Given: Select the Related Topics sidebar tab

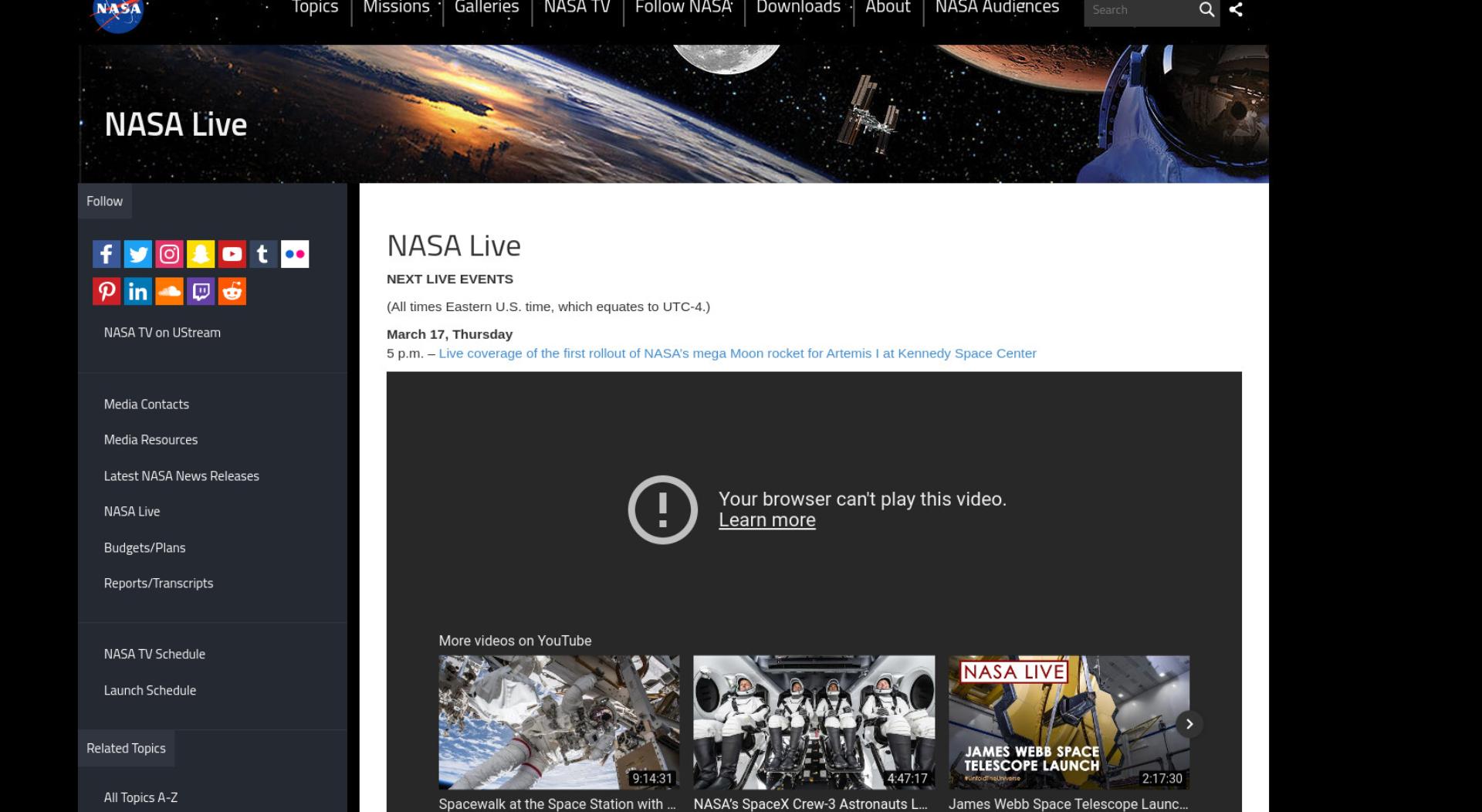Looking at the screenshot, I should 126,749.
